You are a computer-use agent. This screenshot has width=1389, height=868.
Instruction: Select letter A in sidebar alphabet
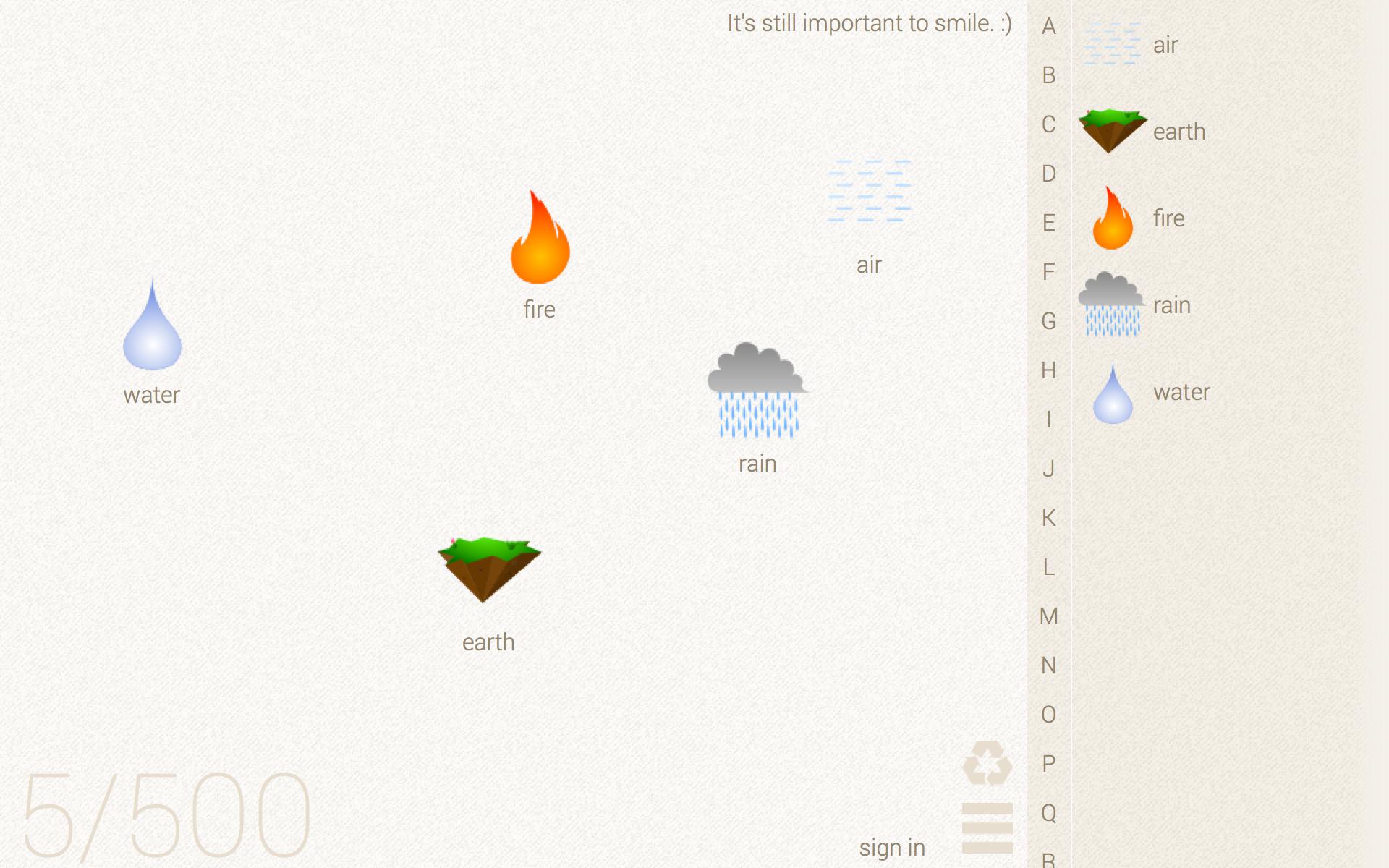1048,25
